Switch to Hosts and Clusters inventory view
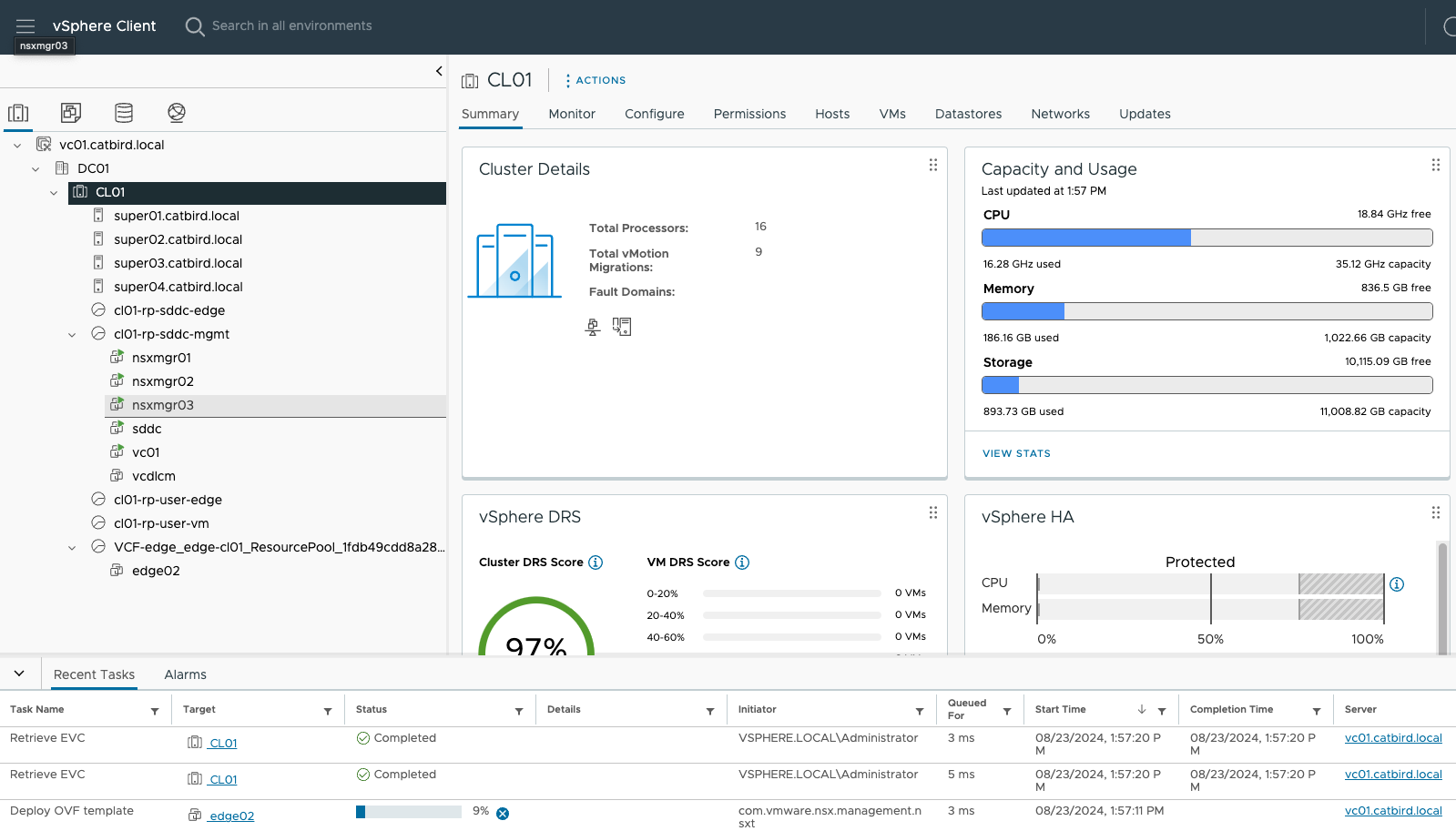This screenshot has width=1456, height=831. pos(18,113)
